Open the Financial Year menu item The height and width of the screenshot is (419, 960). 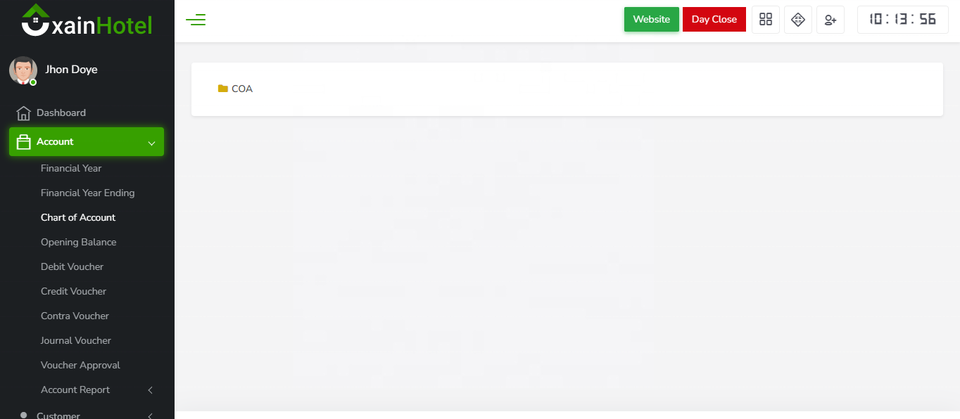coord(71,168)
